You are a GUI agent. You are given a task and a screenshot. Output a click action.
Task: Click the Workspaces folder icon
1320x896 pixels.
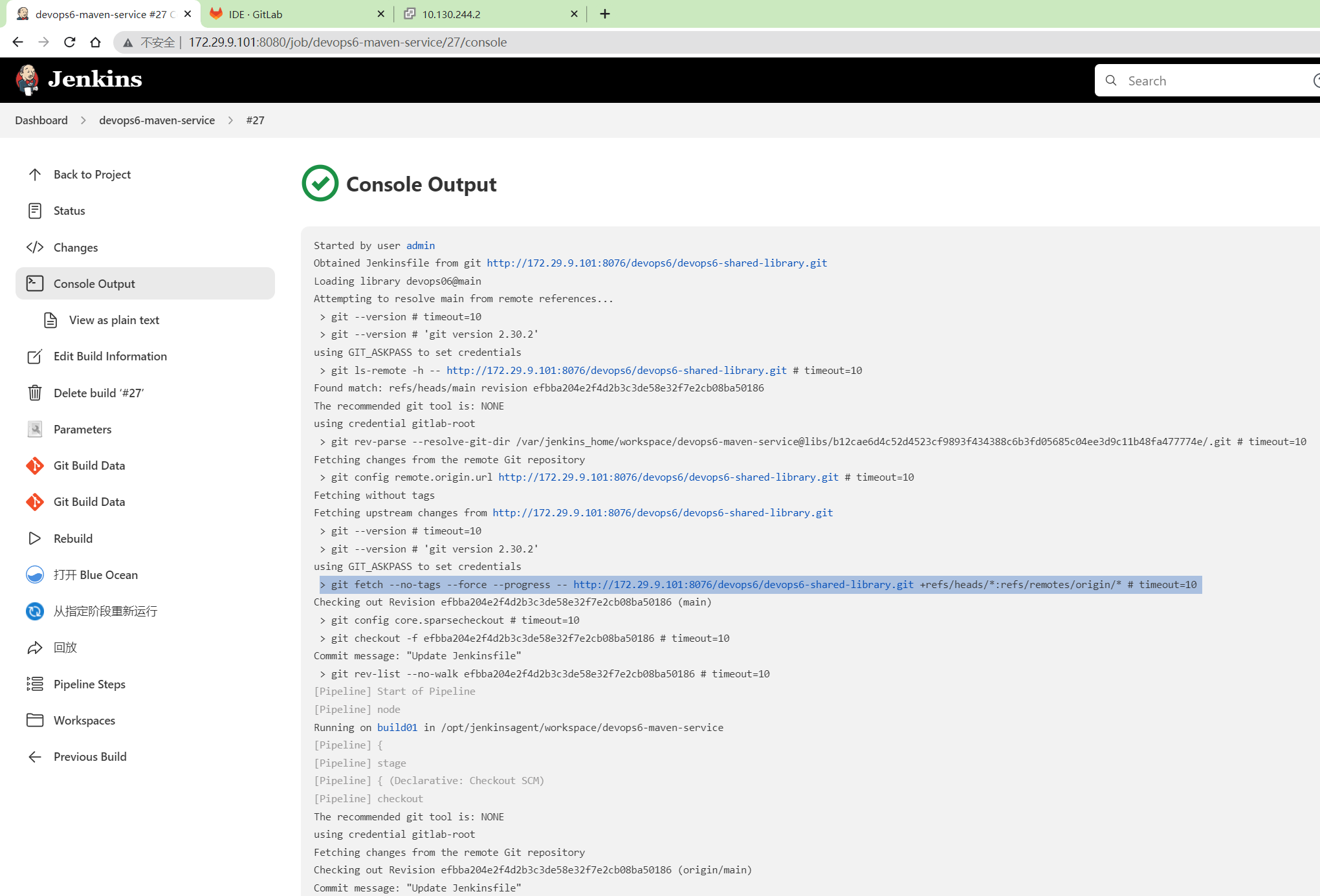[x=35, y=720]
